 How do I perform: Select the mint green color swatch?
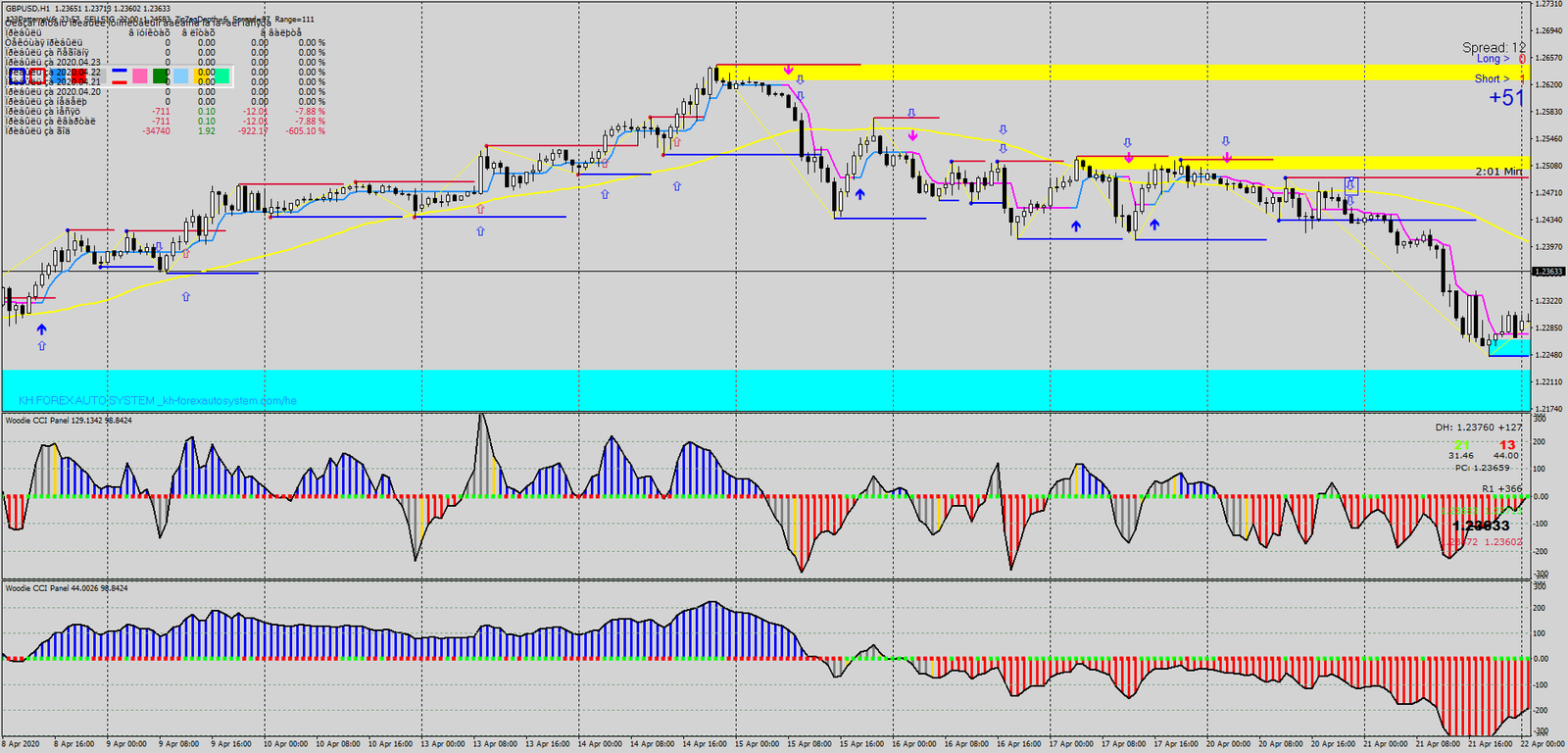(x=221, y=75)
